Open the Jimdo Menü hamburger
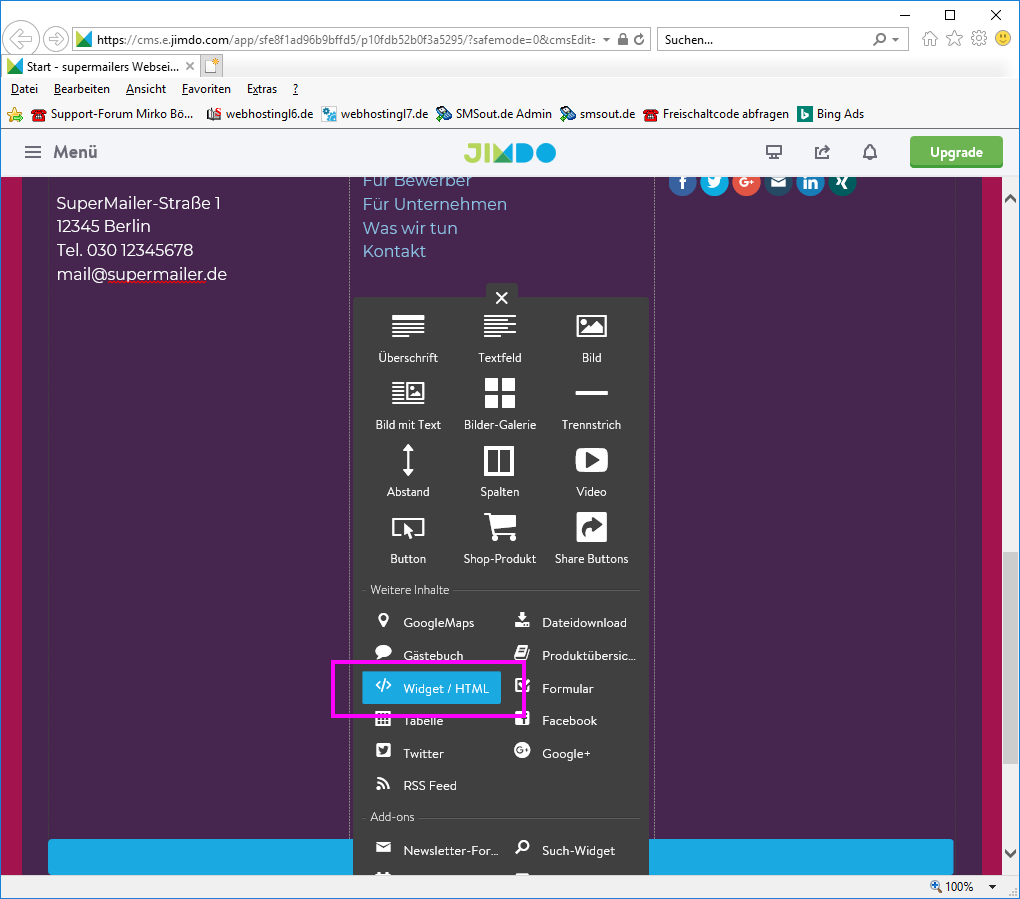 click(x=61, y=152)
